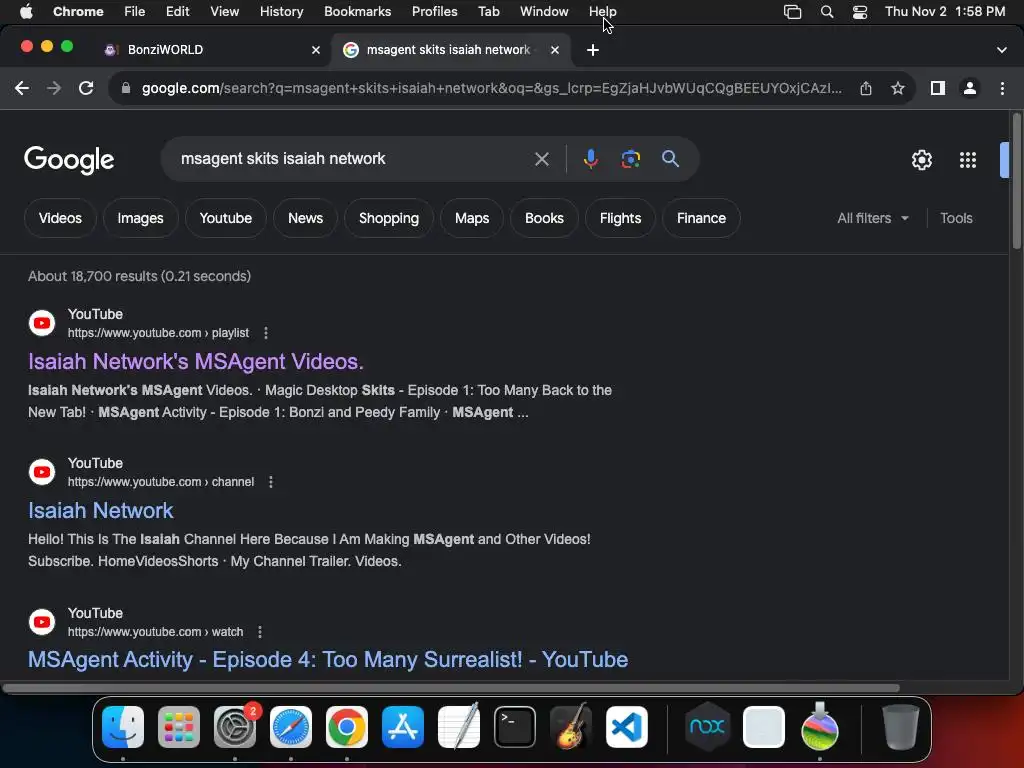
Task: Open macOS Control Center
Action: click(x=860, y=12)
